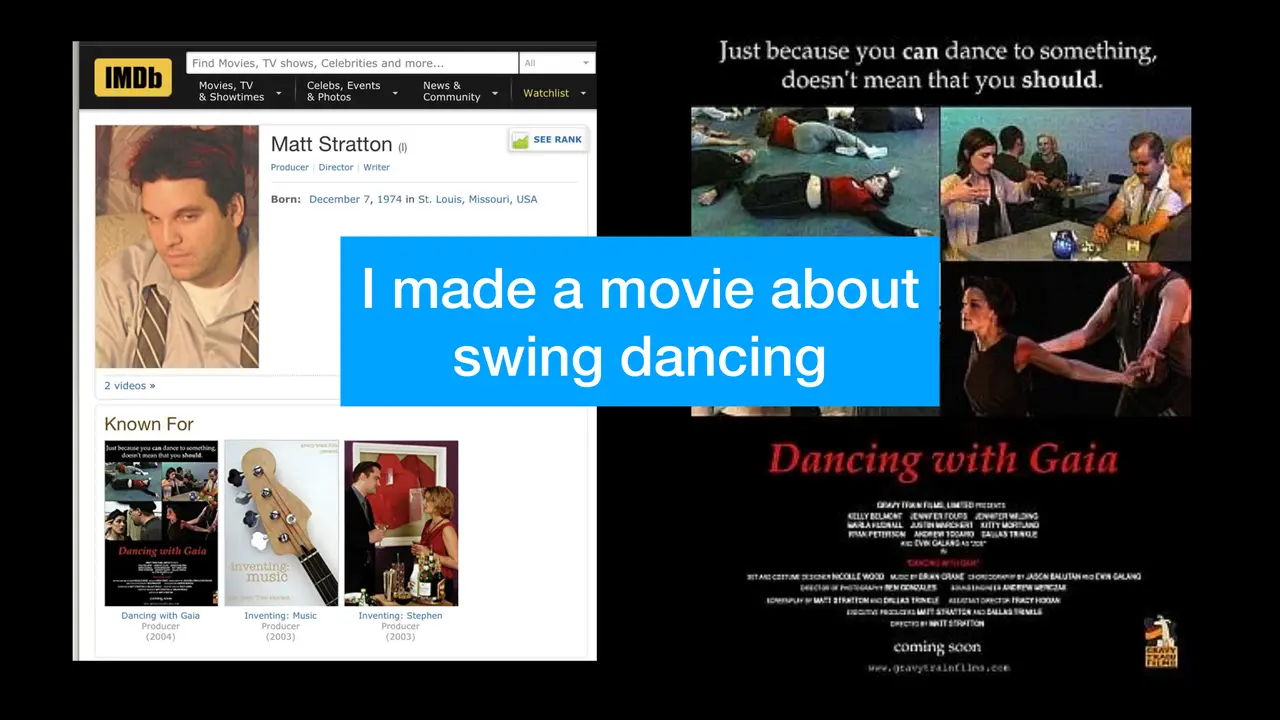Open the News & Community menu
Image resolution: width=1280 pixels, height=720 pixels.
[459, 92]
